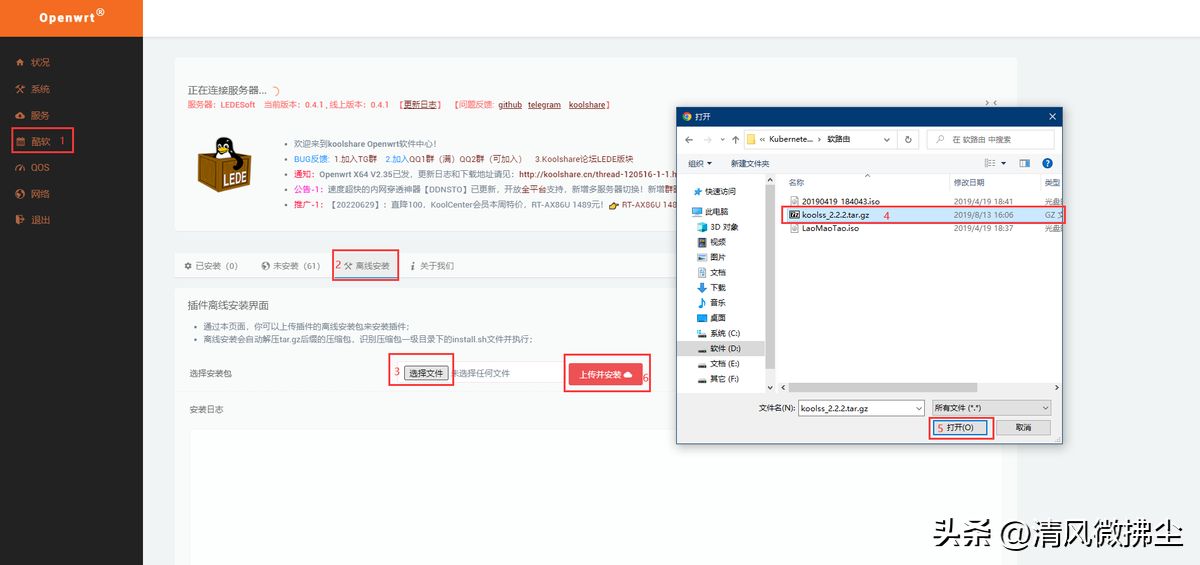Select the file LaoMaoTao.iso

(823, 228)
